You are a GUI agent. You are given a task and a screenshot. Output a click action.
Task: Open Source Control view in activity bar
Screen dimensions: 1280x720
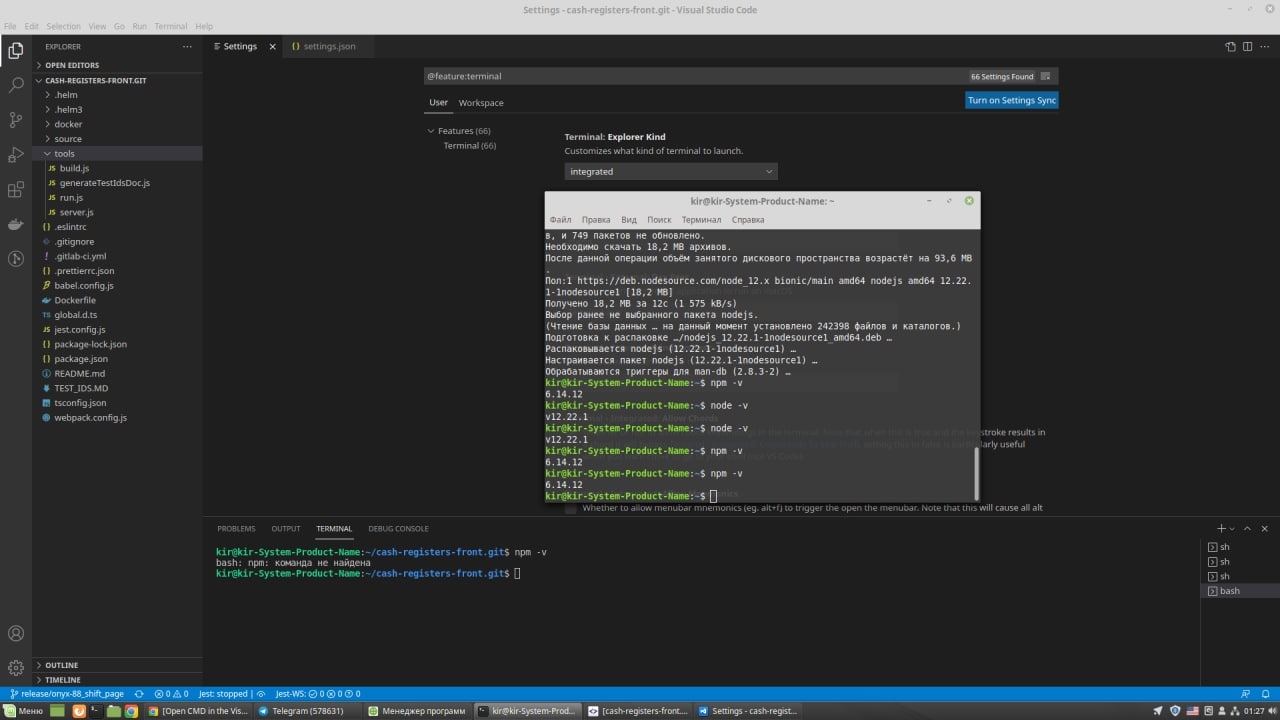(16, 120)
